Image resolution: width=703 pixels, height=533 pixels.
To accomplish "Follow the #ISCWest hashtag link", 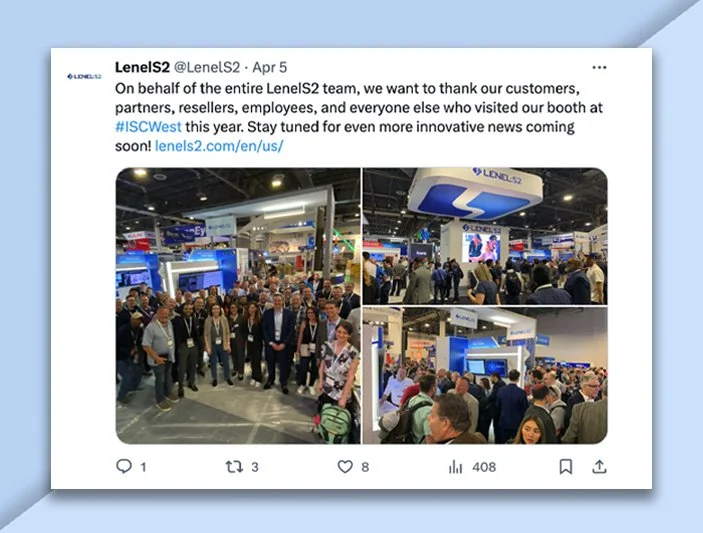I will [148, 127].
